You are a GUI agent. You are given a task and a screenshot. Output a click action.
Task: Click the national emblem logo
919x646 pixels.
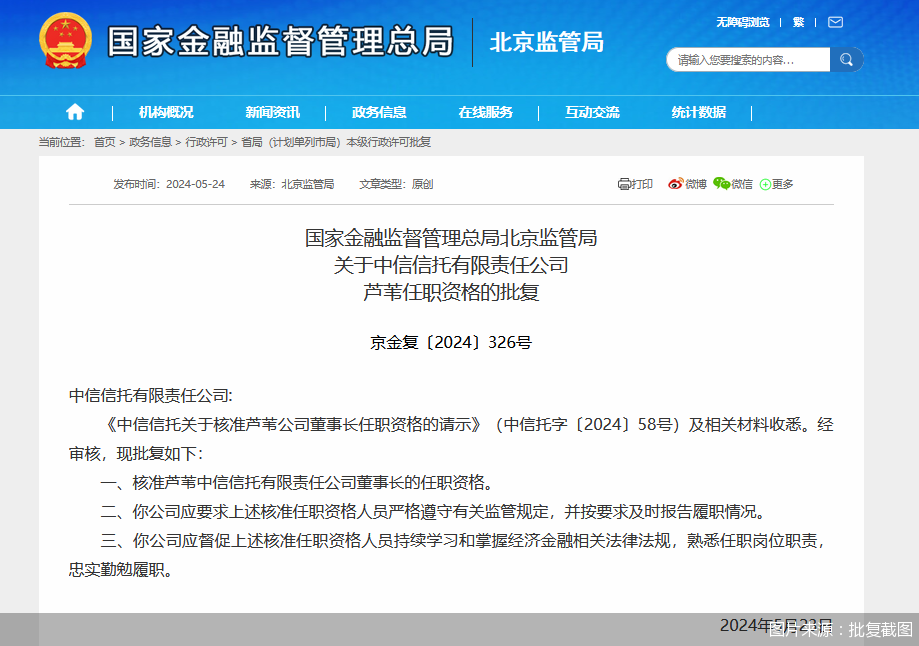point(65,40)
